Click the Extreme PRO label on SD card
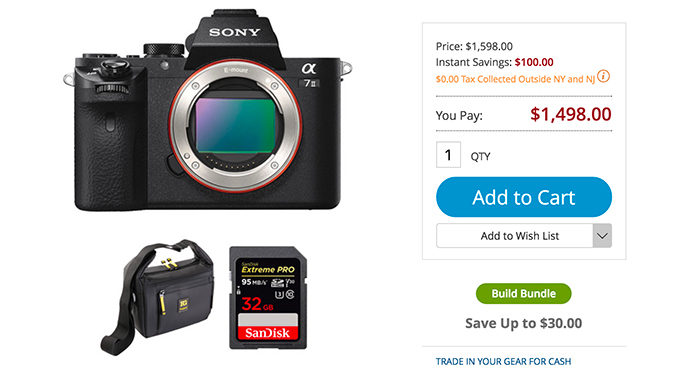The width and height of the screenshot is (700, 370). (x=268, y=269)
